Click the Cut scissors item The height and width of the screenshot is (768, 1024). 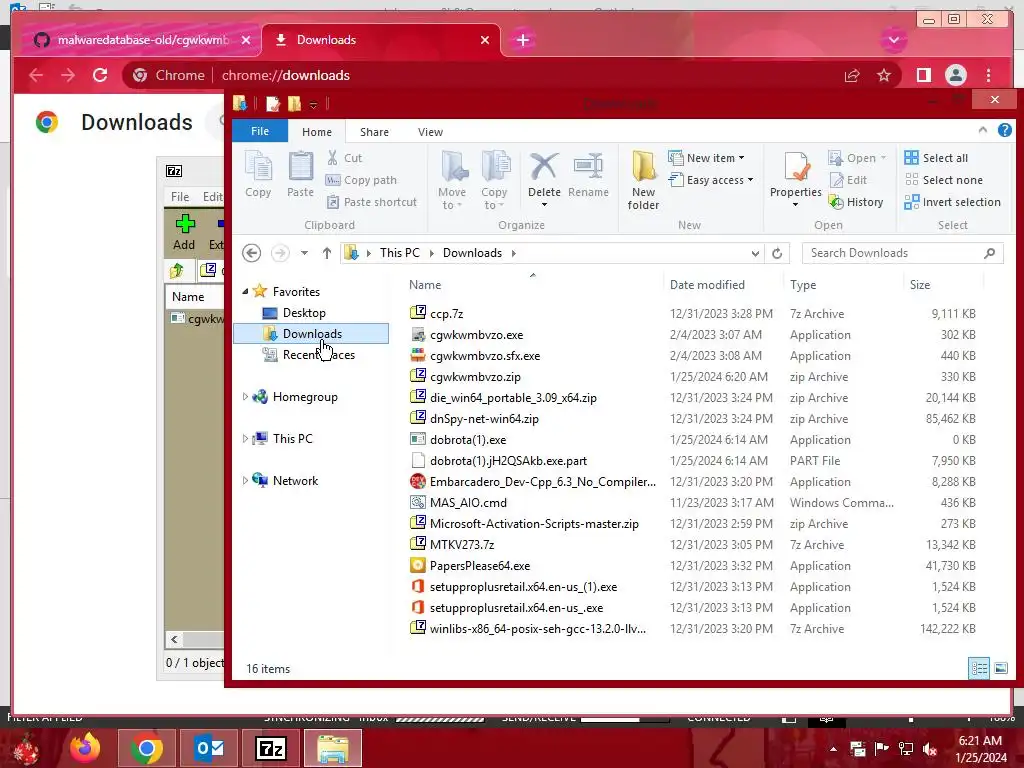click(x=344, y=157)
